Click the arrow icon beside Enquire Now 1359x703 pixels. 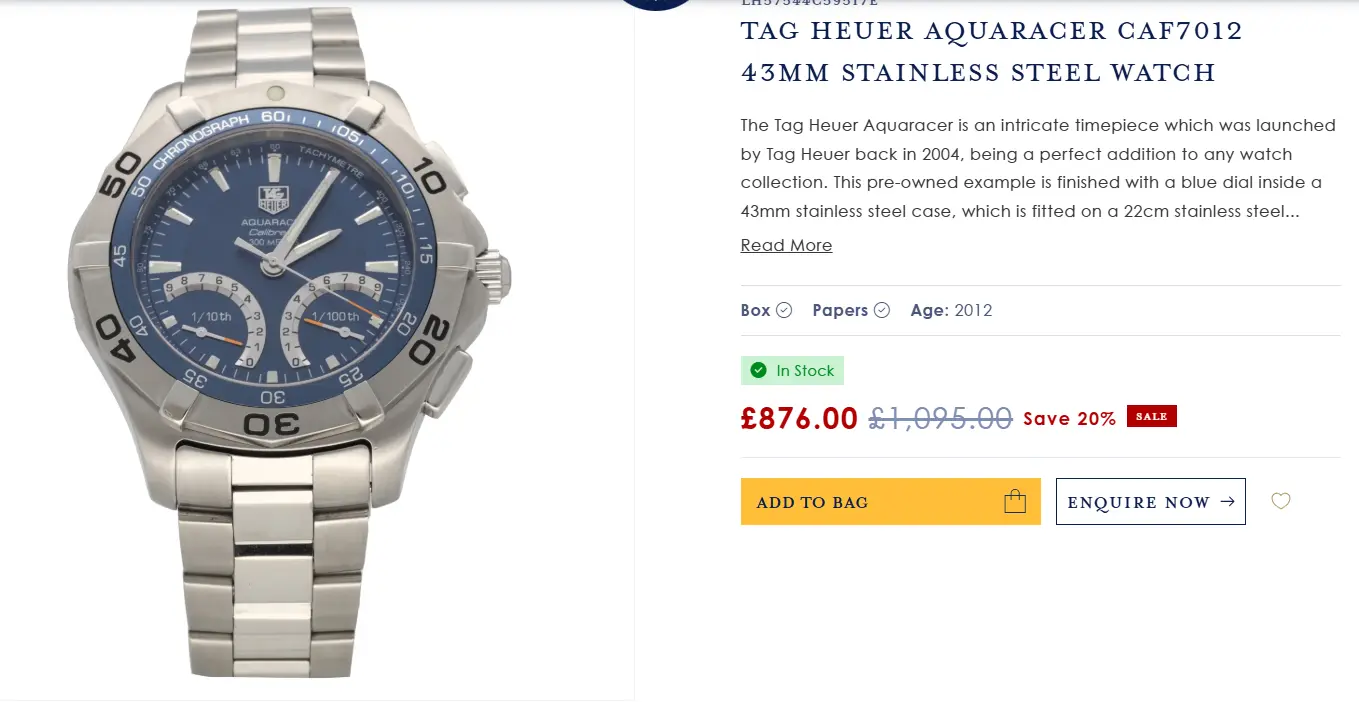click(1227, 502)
